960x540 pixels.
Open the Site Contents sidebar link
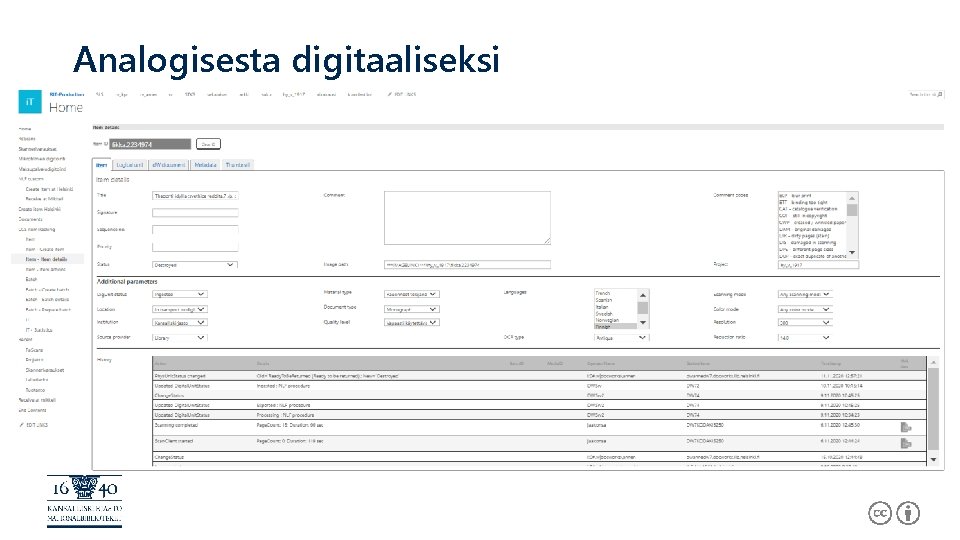pyautogui.click(x=32, y=410)
